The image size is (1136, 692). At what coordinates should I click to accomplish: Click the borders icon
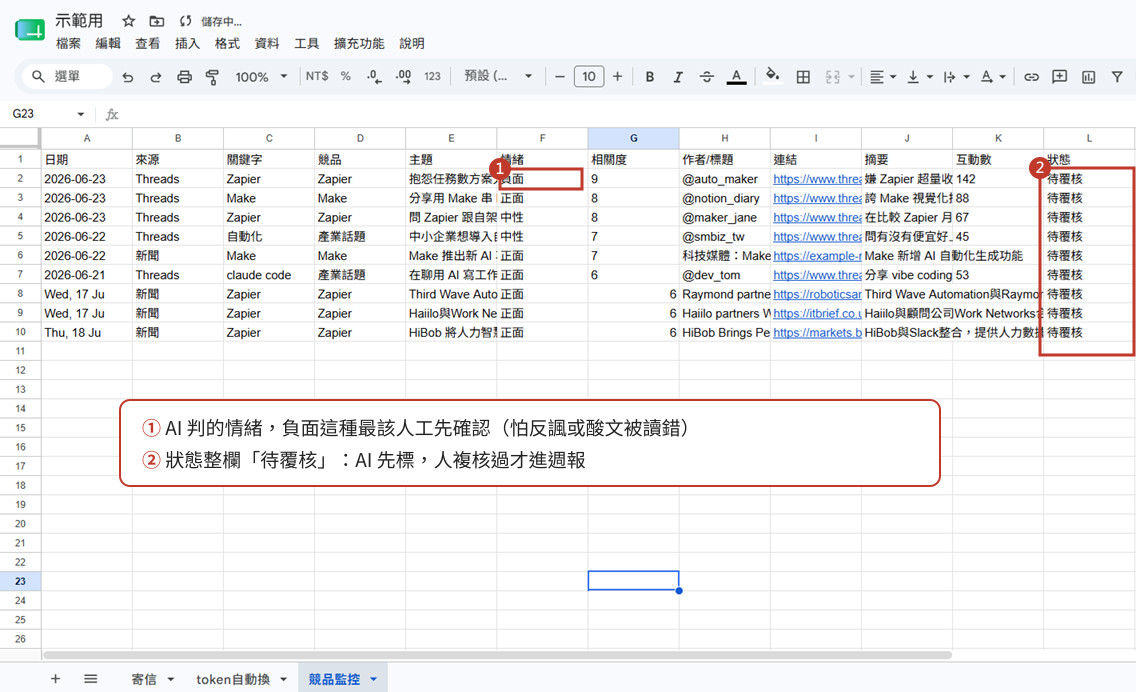(803, 77)
